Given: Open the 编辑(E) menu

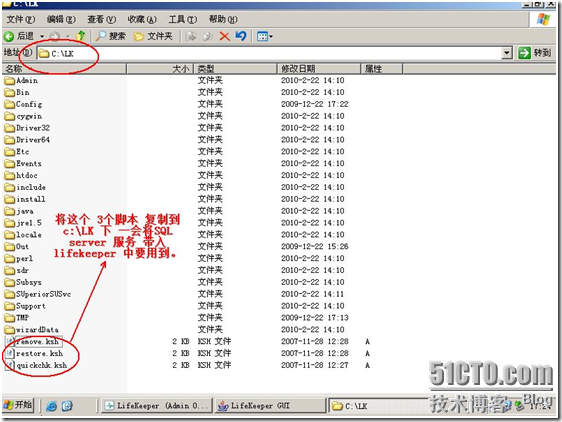Looking at the screenshot, I should point(61,19).
